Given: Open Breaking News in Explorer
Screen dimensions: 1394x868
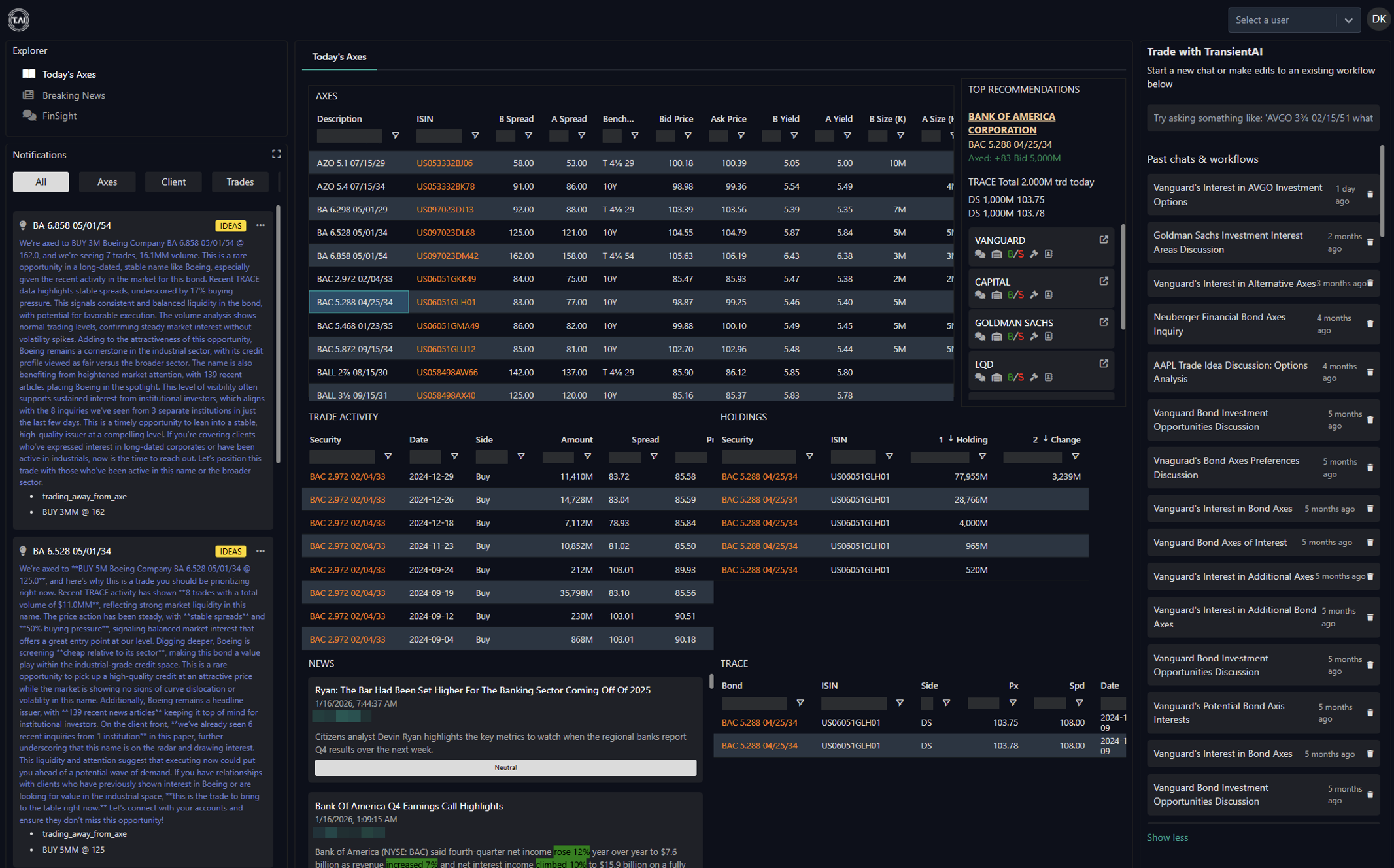Looking at the screenshot, I should 73,95.
